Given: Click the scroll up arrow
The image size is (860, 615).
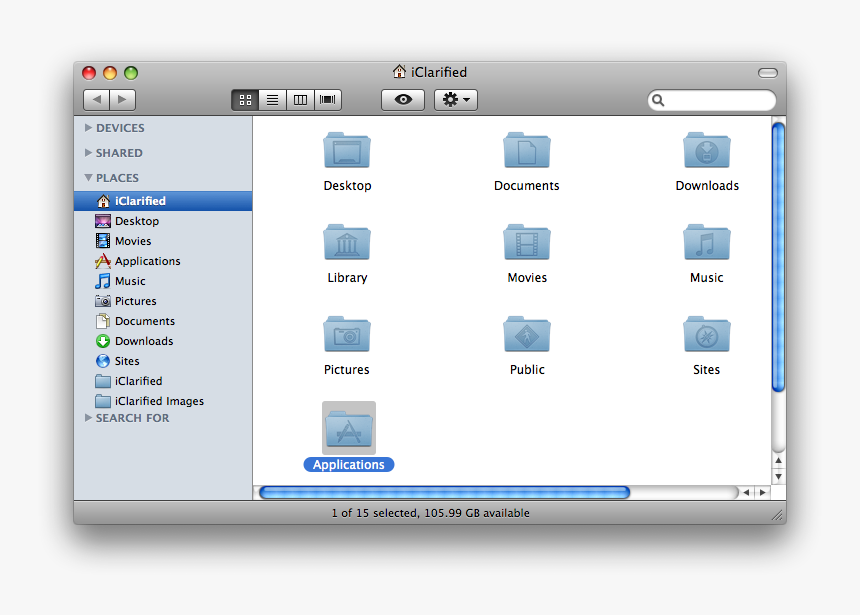Looking at the screenshot, I should (778, 461).
